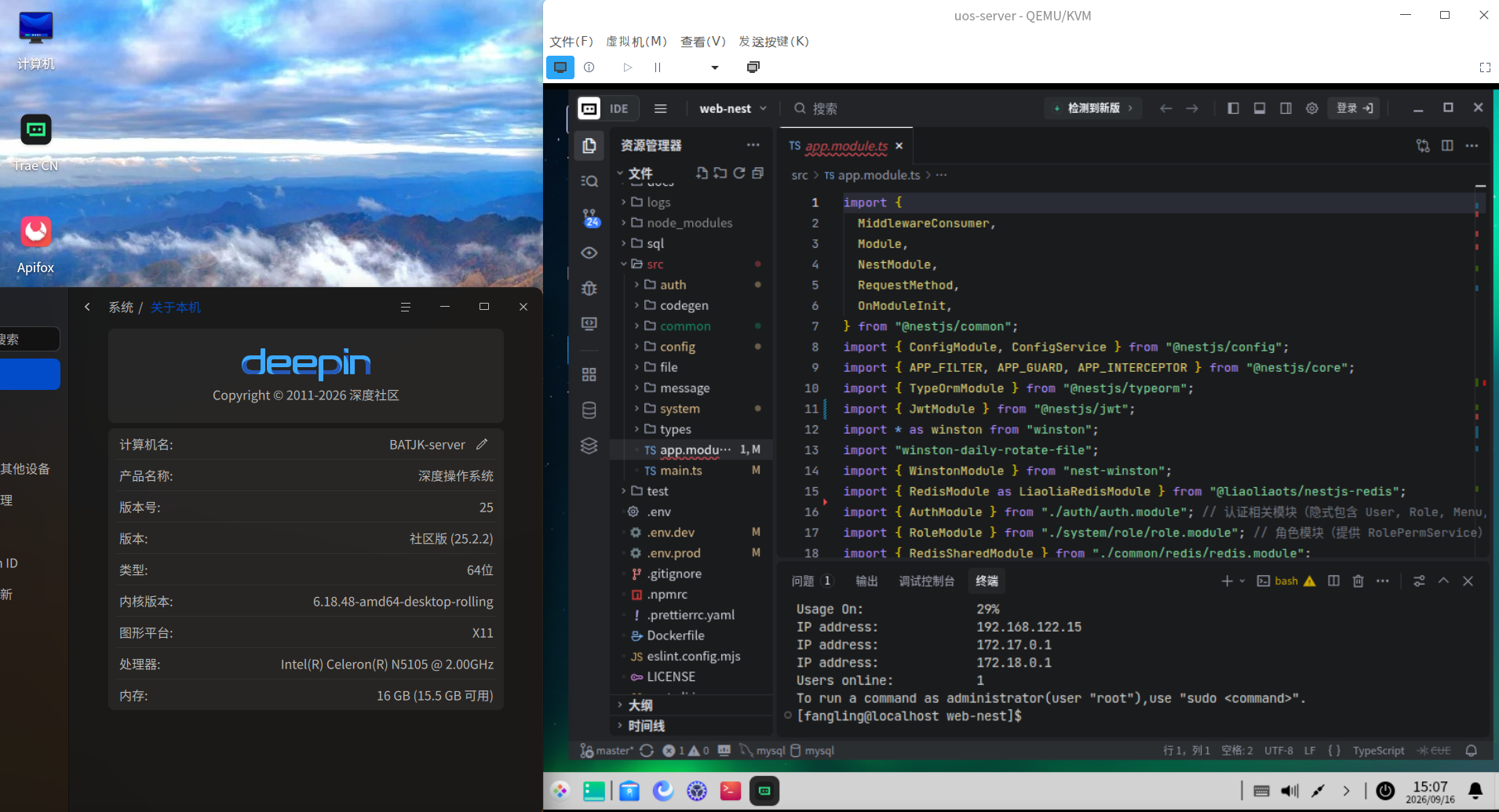Screen dimensions: 1499x812
Task: Edit computer name BATJK-server pencil icon
Action: (x=482, y=444)
